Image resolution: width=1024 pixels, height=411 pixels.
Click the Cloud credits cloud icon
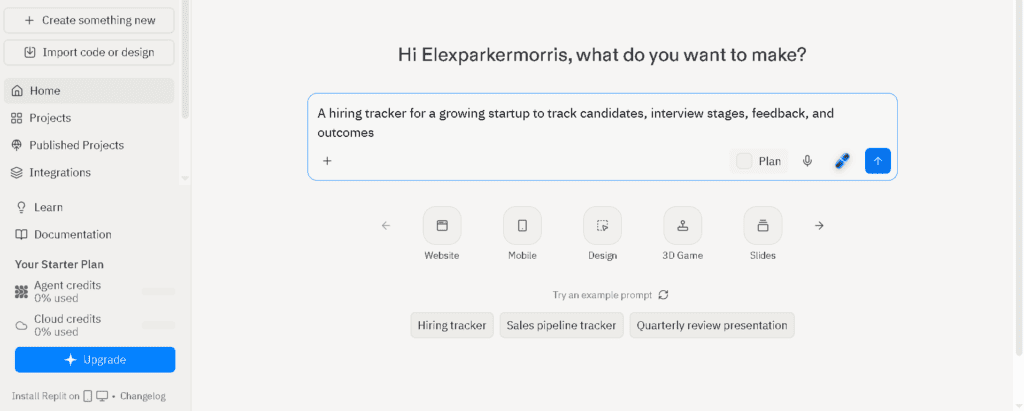22,325
